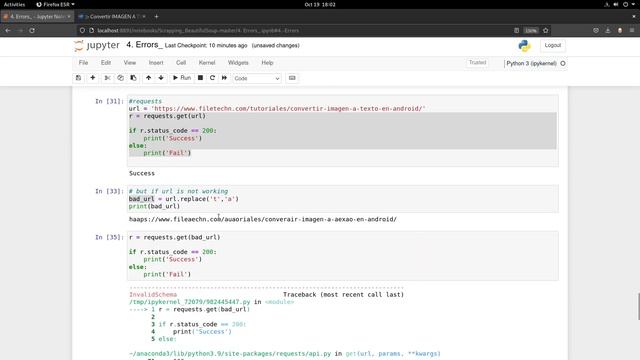Image resolution: width=640 pixels, height=360 pixels.
Task: Click Last Checkpoint: 10 minutes ago text
Action: (x=206, y=45)
